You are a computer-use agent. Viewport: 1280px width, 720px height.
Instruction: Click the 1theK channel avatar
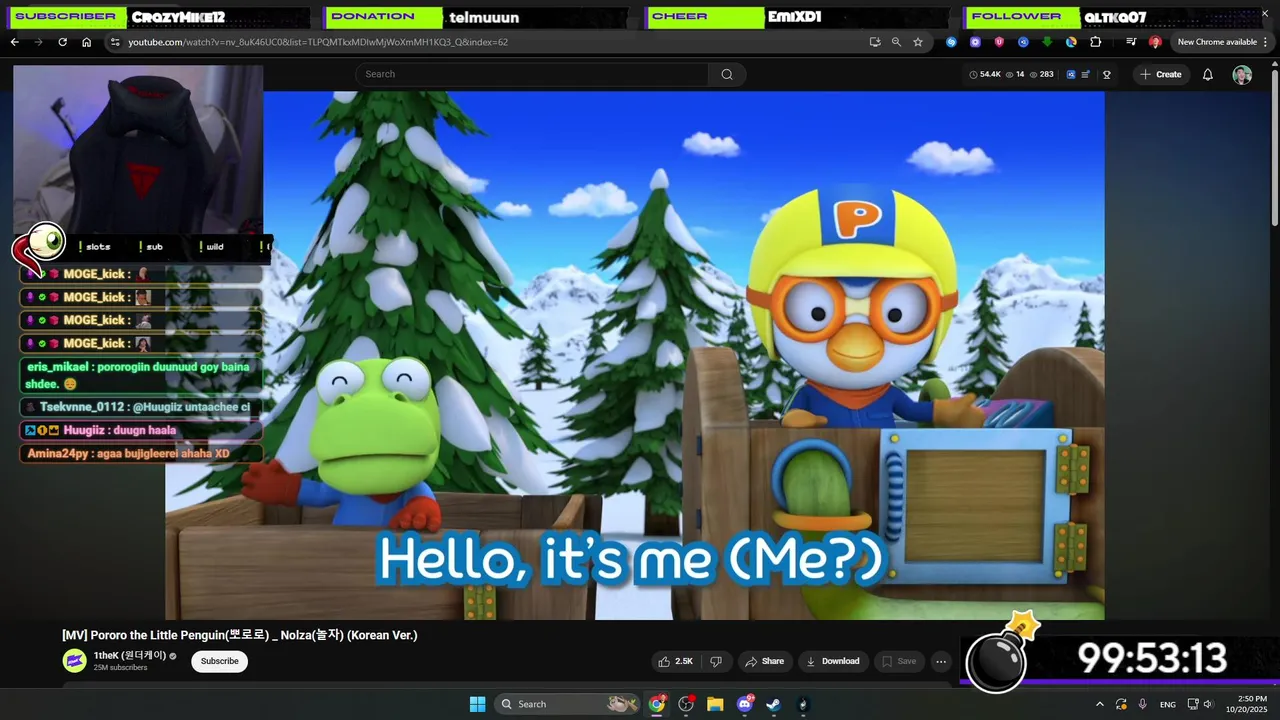(x=74, y=660)
